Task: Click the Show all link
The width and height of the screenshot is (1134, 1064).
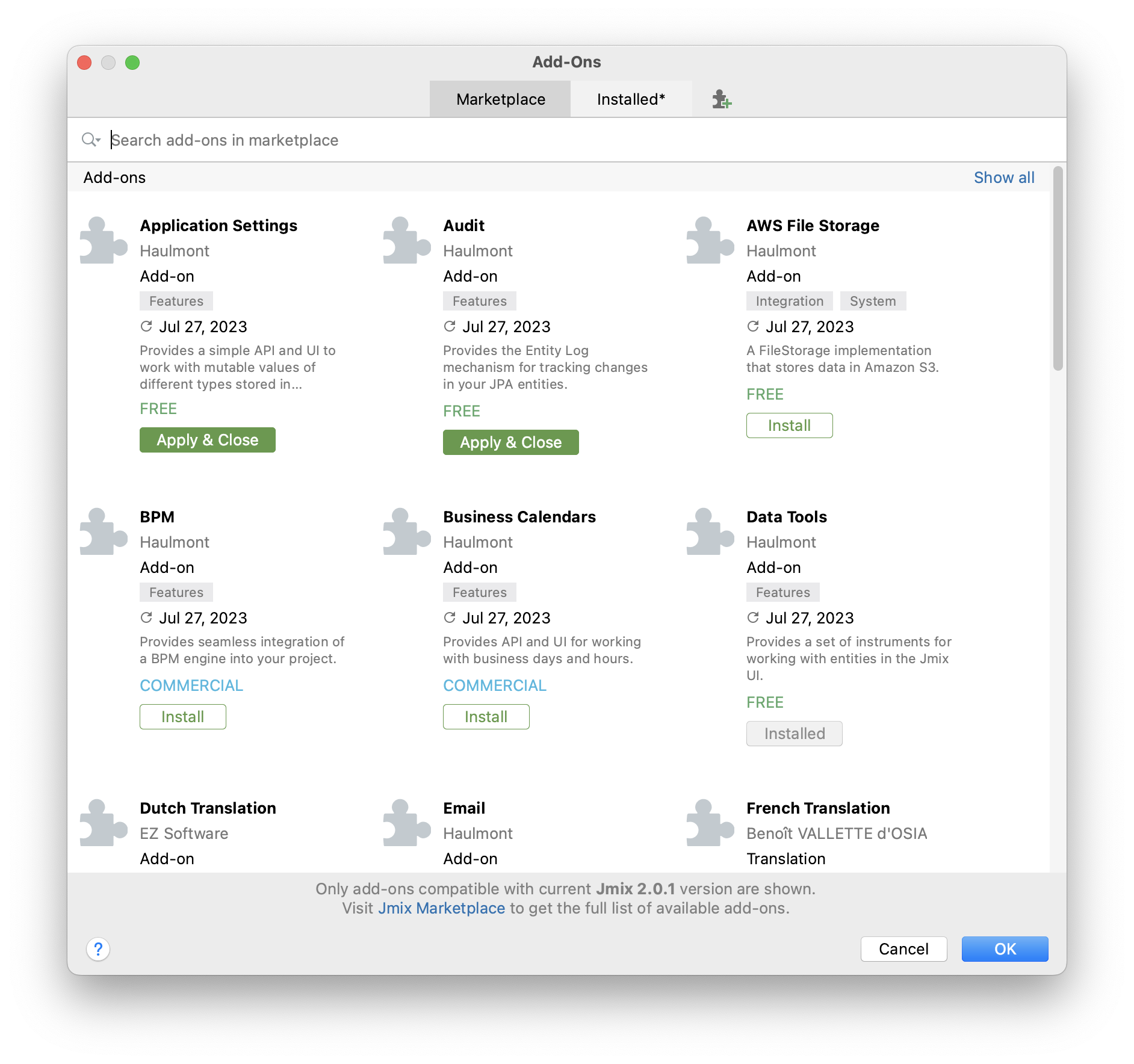Action: coord(1004,178)
